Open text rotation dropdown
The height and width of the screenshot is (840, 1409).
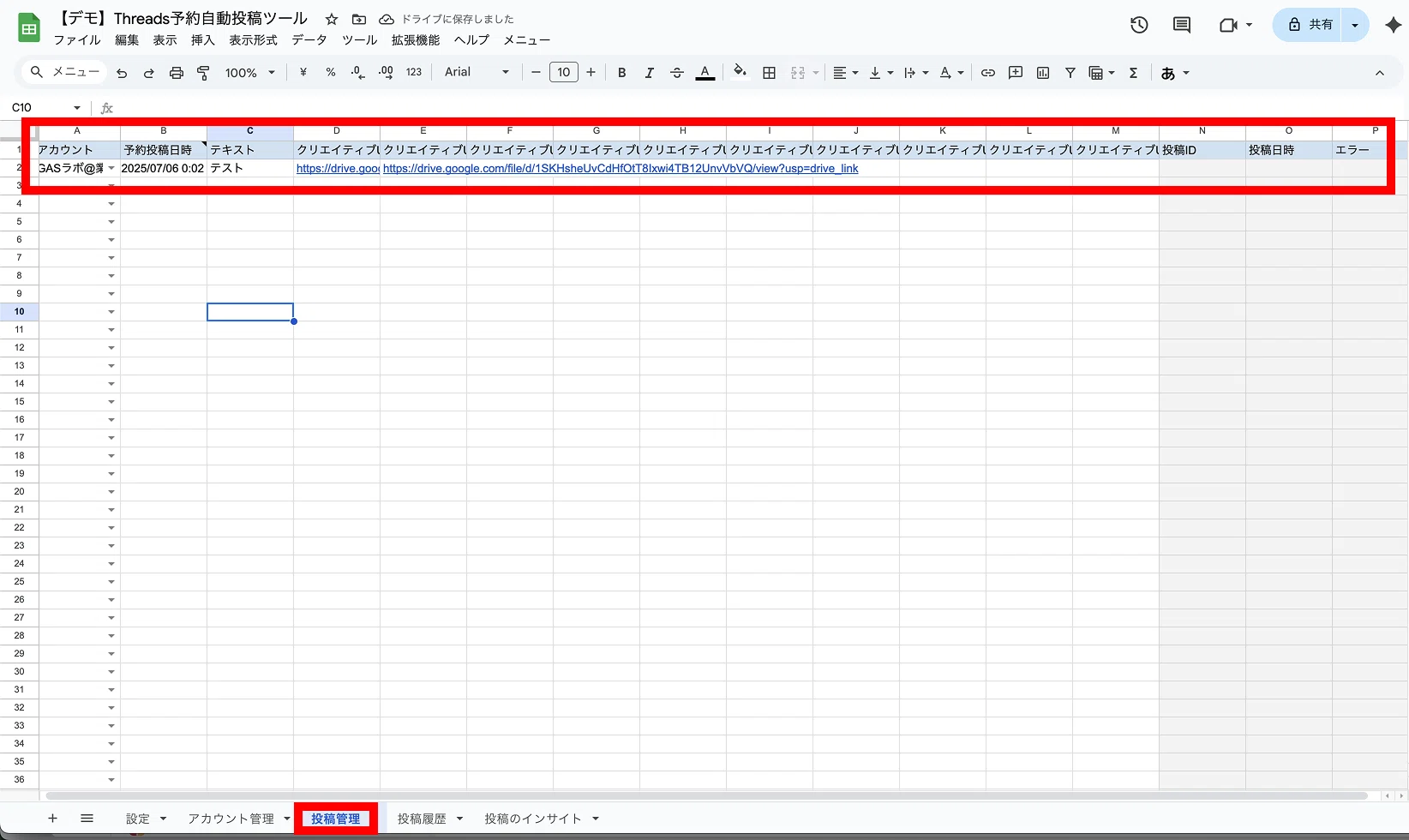(x=951, y=73)
